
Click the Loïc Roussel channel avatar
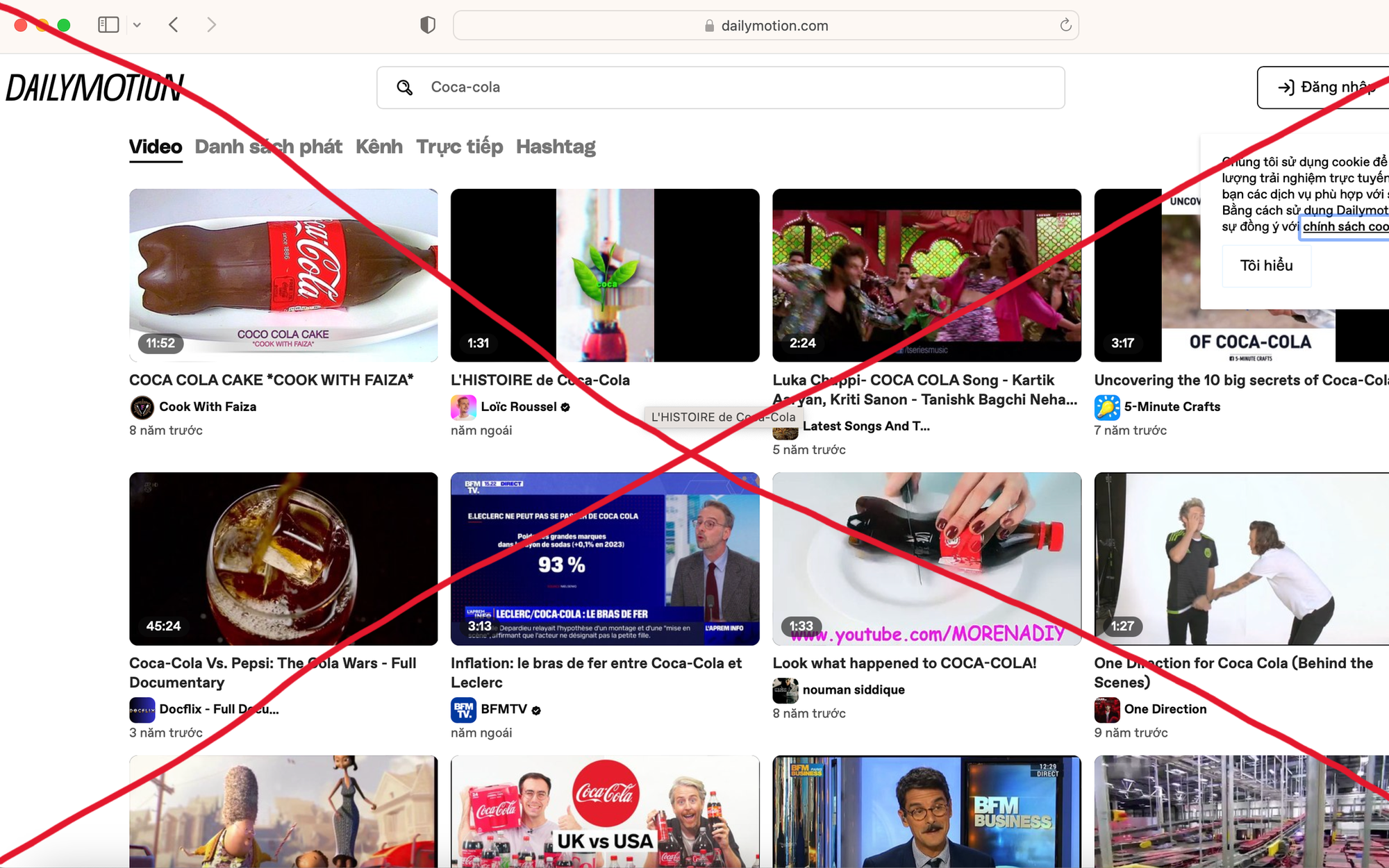(463, 407)
